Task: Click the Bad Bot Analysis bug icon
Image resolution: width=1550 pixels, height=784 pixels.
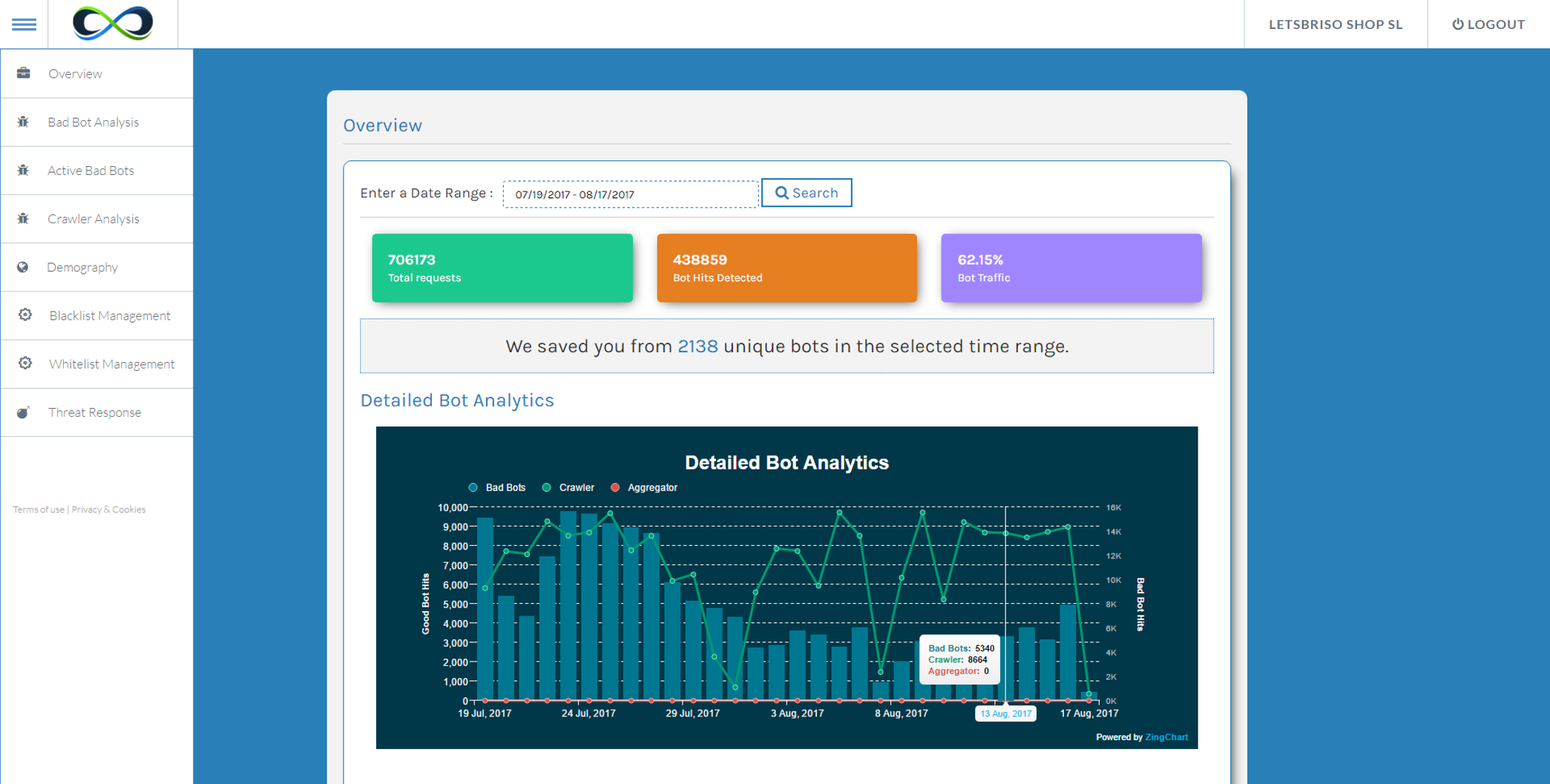Action: click(x=24, y=122)
